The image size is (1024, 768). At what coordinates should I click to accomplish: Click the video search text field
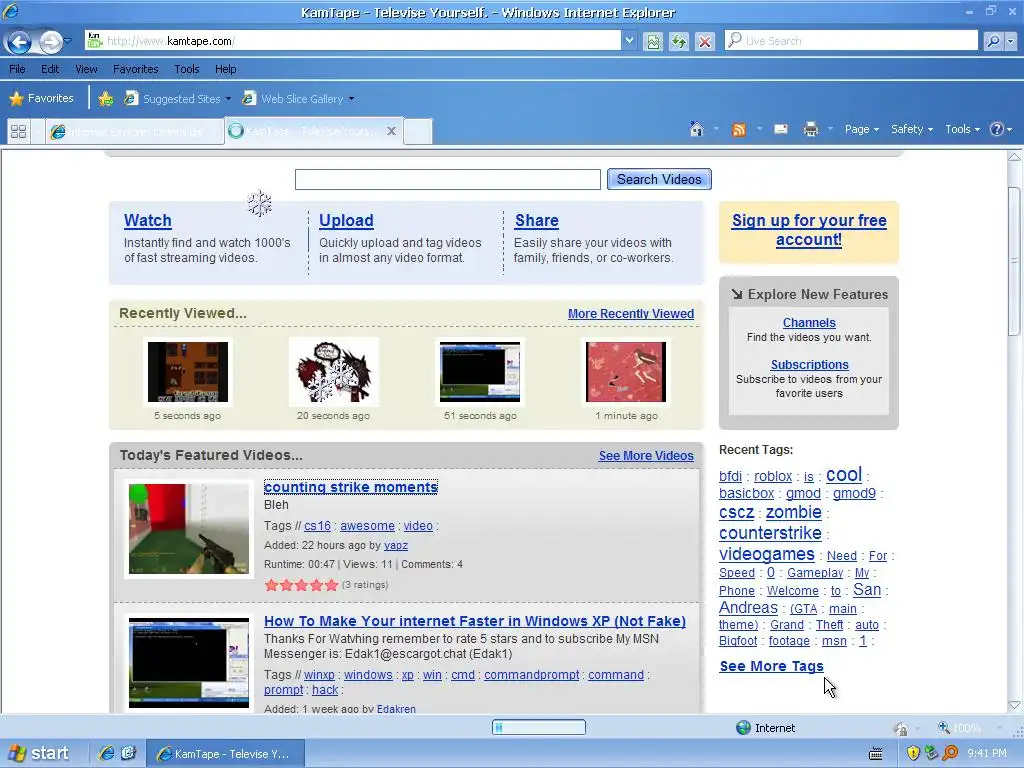point(448,180)
